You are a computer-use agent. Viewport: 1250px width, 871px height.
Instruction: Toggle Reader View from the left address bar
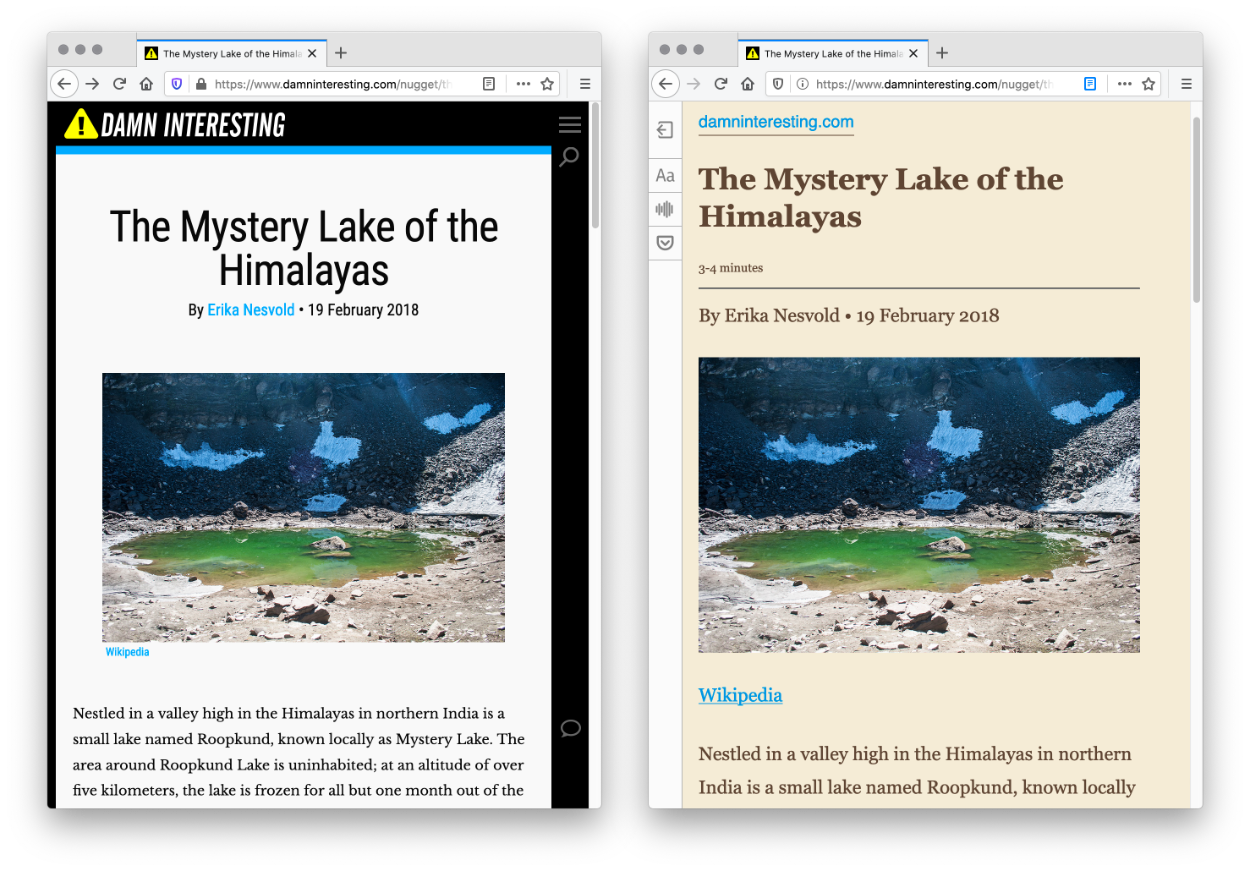click(x=489, y=84)
